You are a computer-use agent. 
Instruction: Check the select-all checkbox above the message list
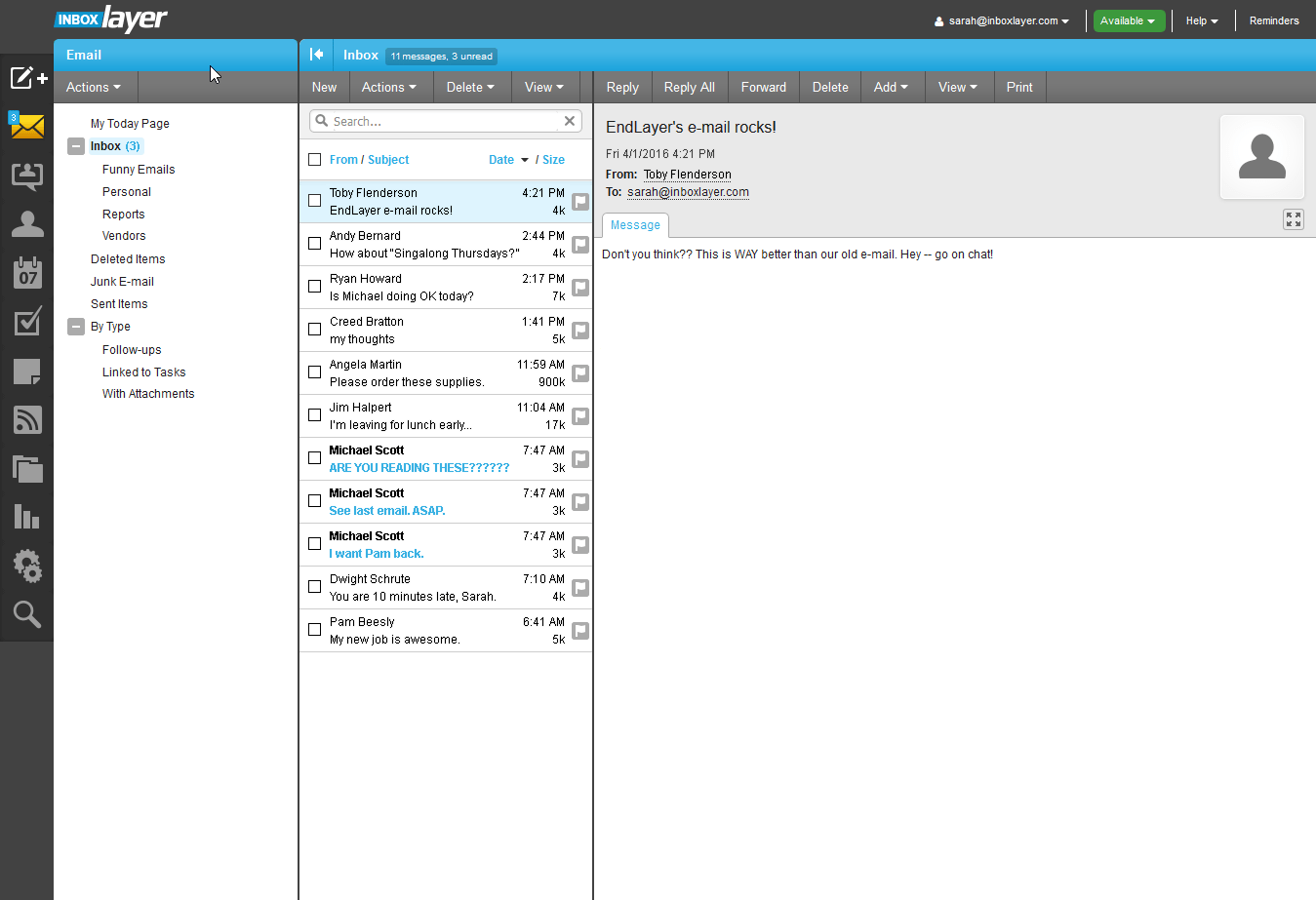pos(314,159)
